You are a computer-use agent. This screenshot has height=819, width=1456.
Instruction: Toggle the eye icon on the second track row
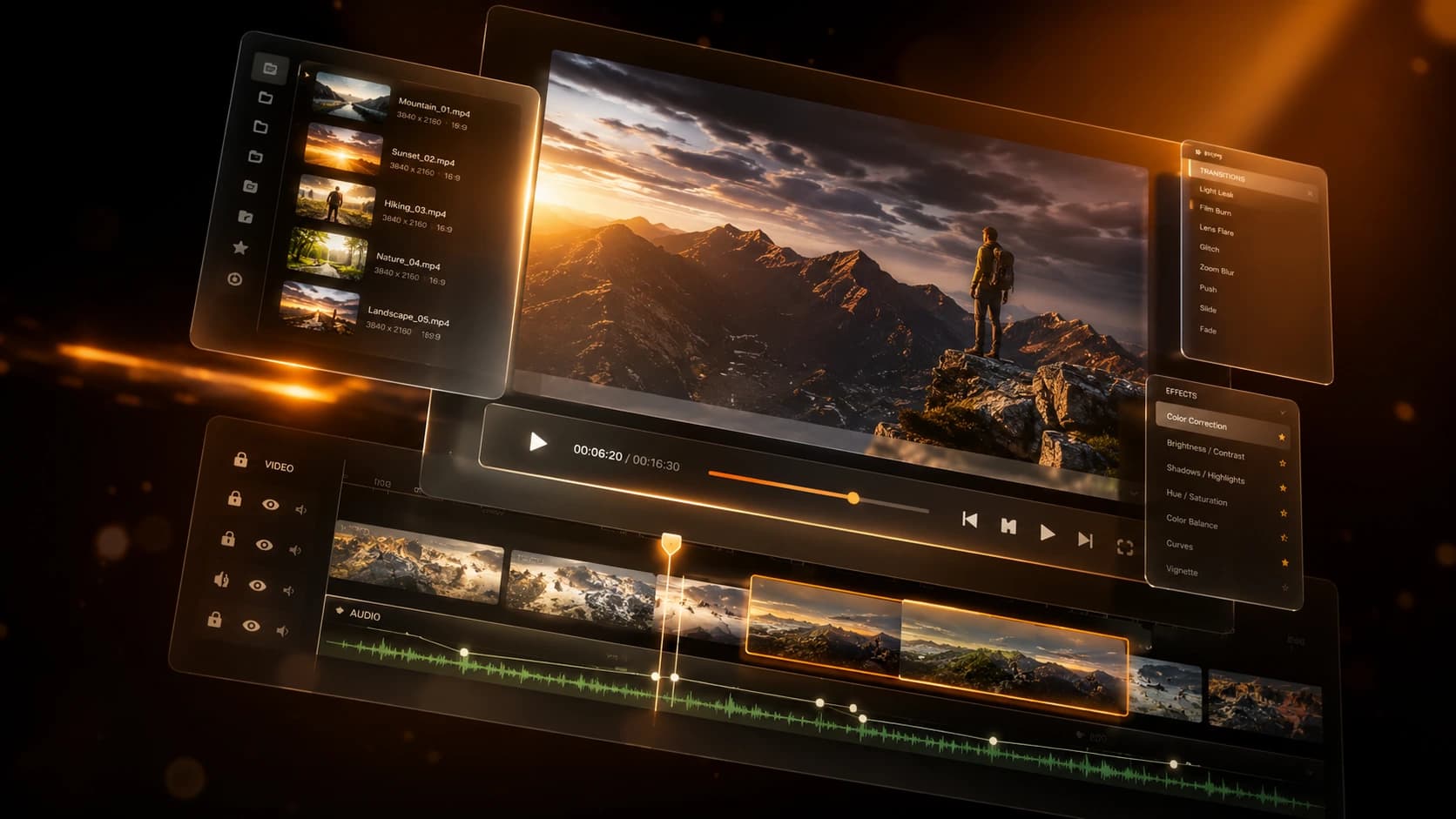click(x=264, y=545)
